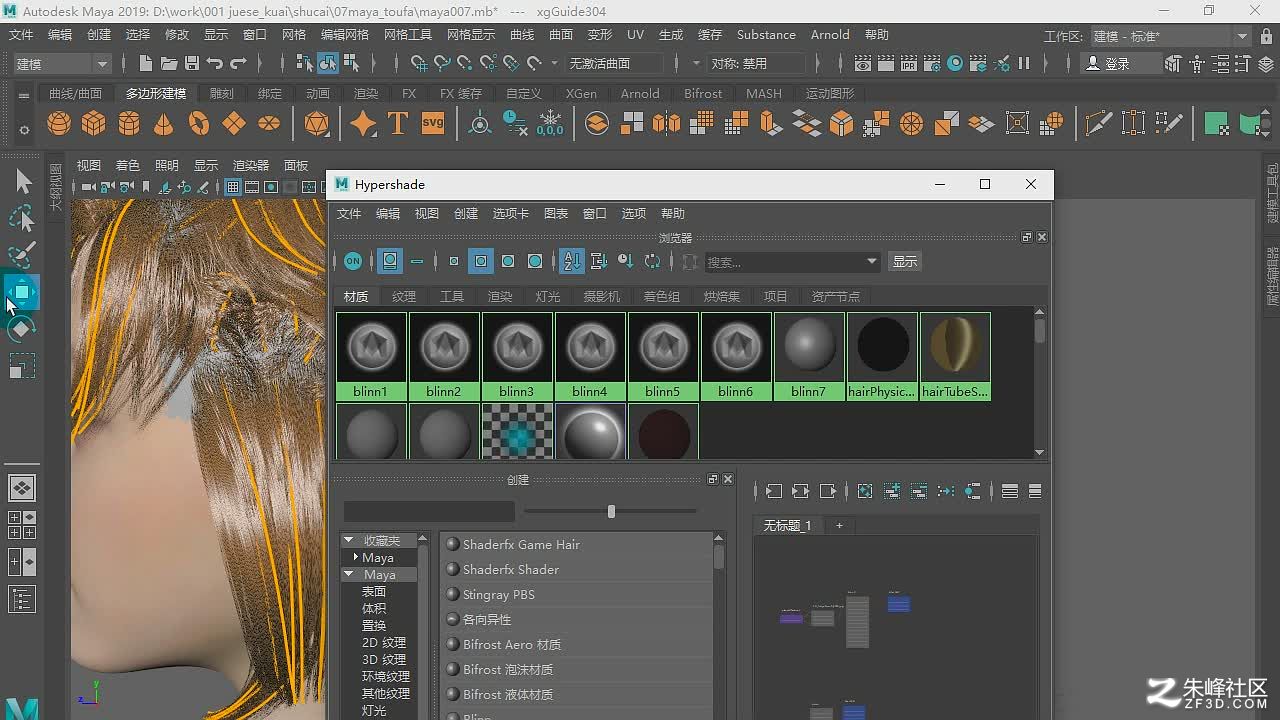Switch to the 灯光 tab in Hypershade
Screen dimensions: 1280x720
(548, 296)
